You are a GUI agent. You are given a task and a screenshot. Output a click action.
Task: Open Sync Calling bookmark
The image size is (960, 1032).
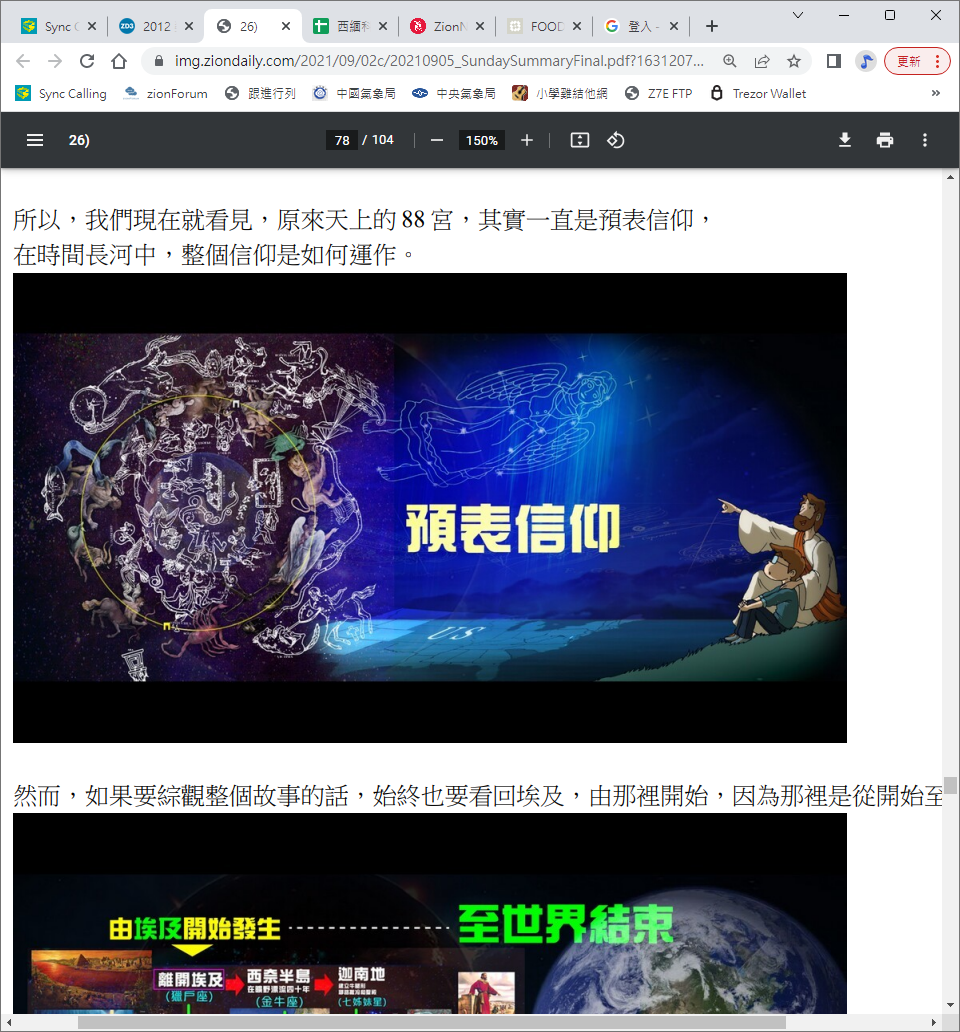61,93
